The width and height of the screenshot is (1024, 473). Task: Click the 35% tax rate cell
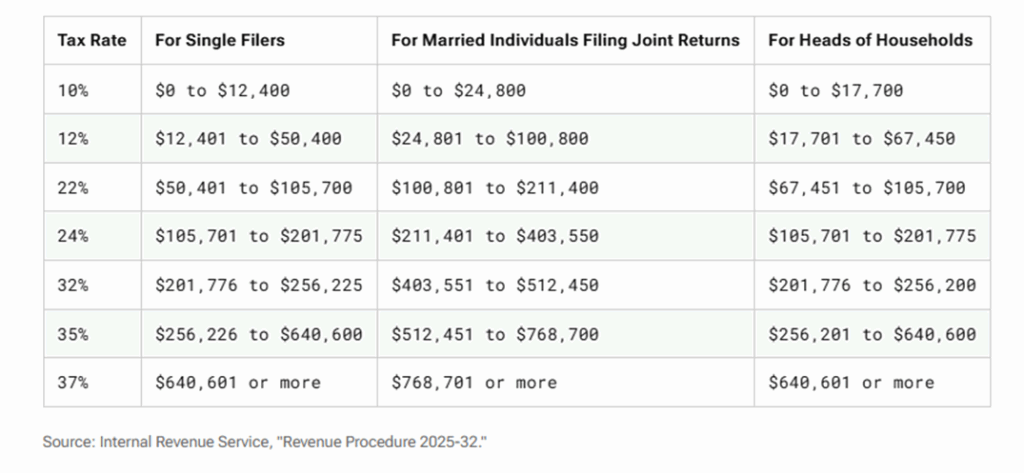[73, 334]
